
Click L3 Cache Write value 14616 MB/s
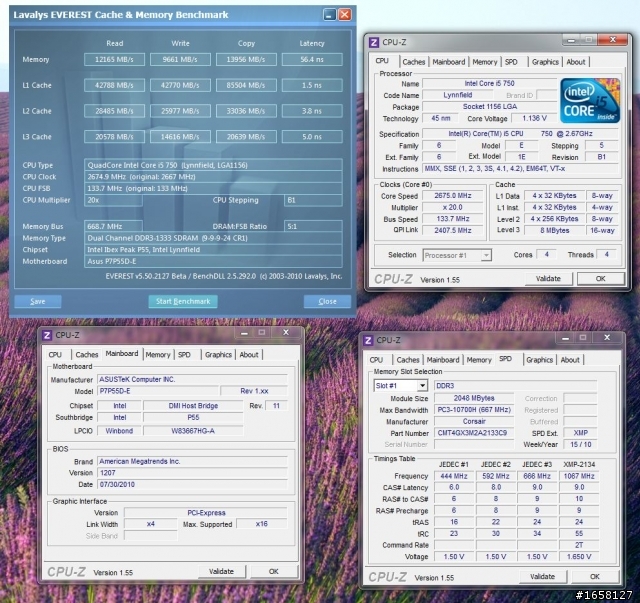tap(180, 137)
